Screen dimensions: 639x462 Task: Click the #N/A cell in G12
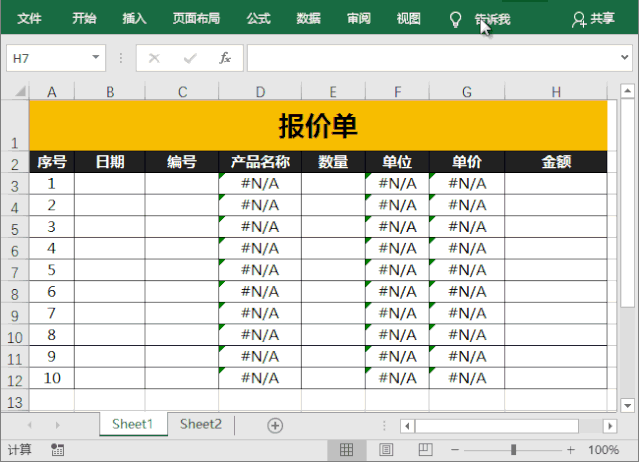pos(467,378)
